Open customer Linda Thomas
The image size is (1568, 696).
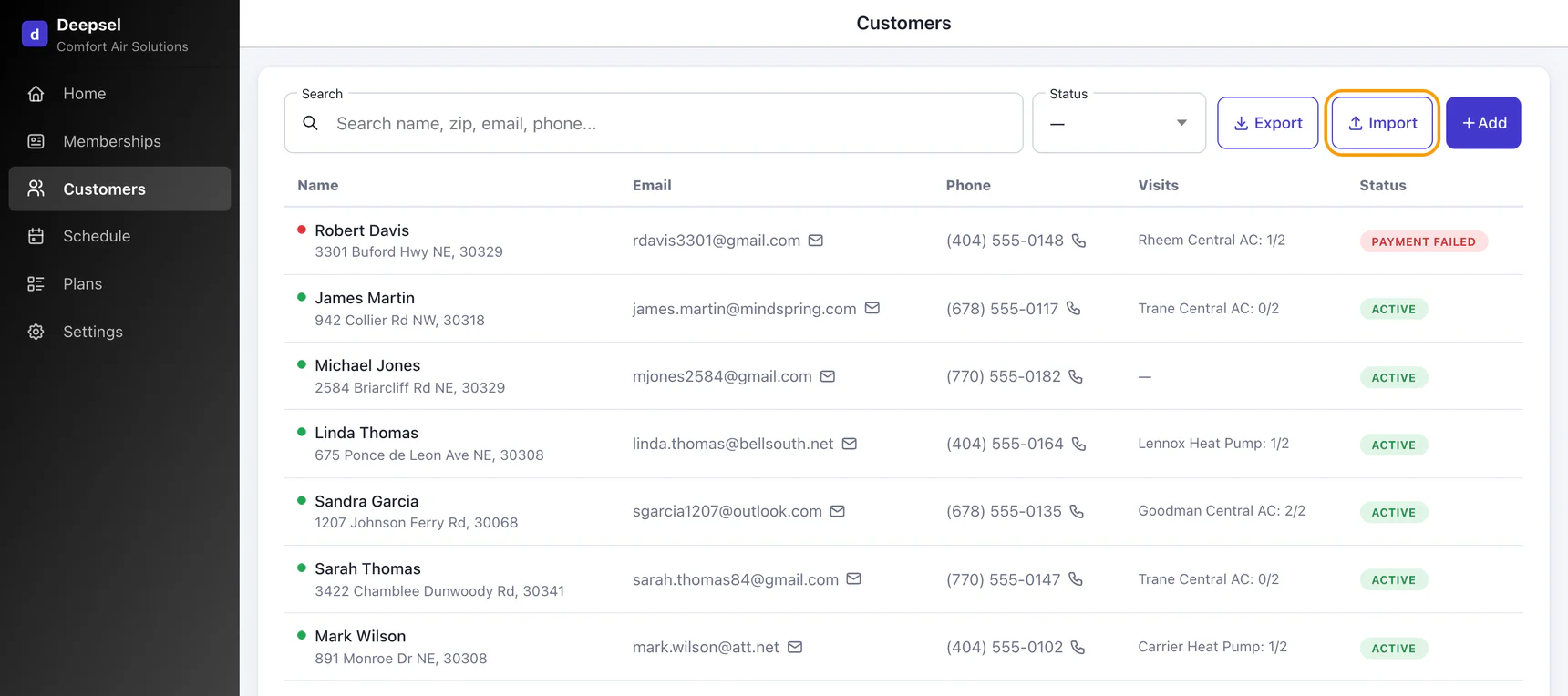[x=366, y=433]
